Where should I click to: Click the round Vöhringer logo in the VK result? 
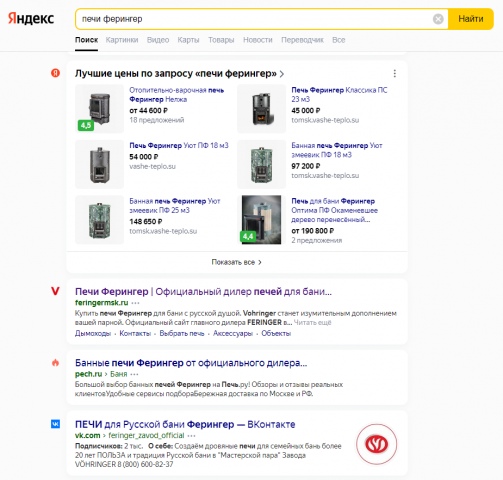tap(376, 444)
